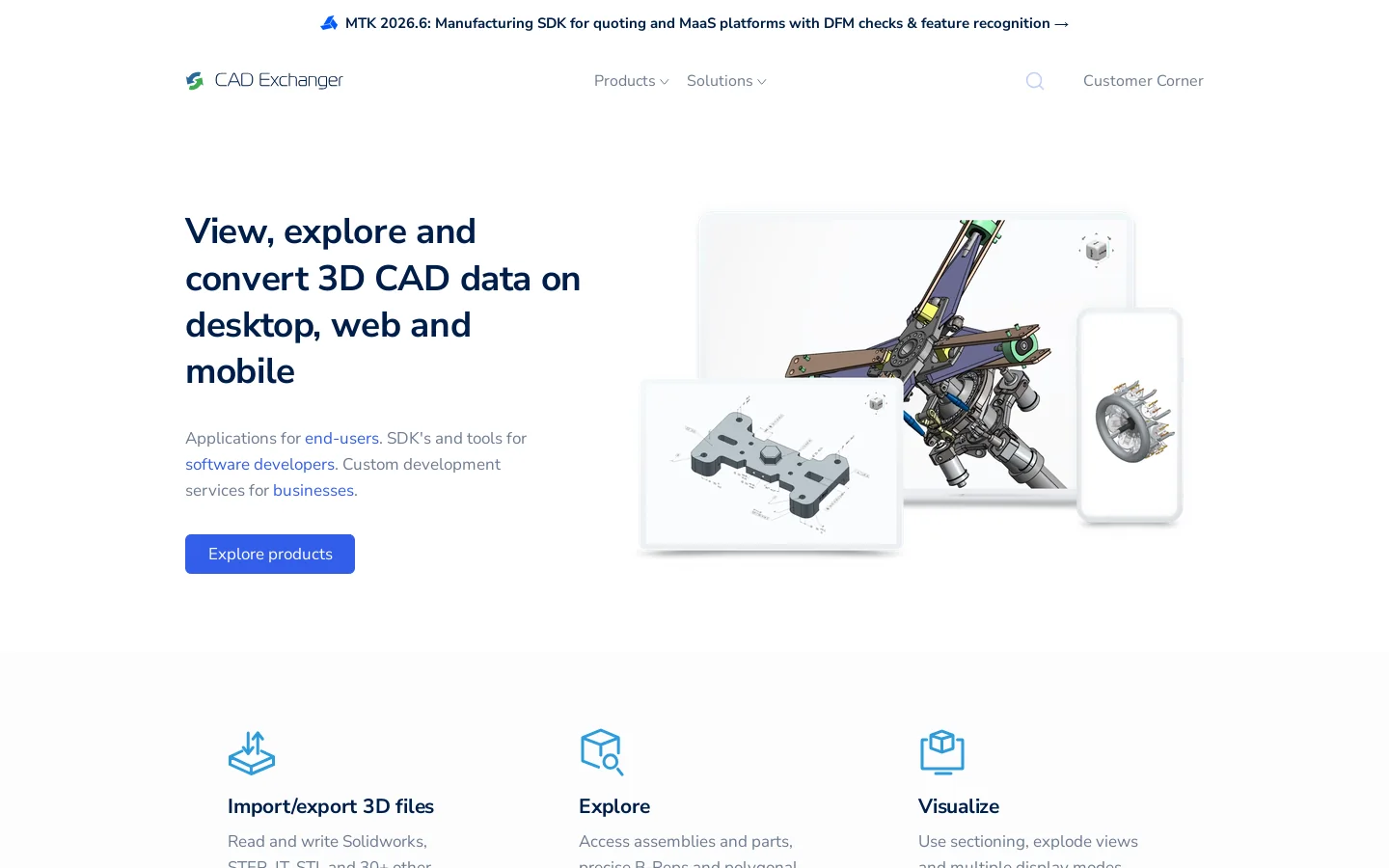Click the Visualize feature heading

959,806
